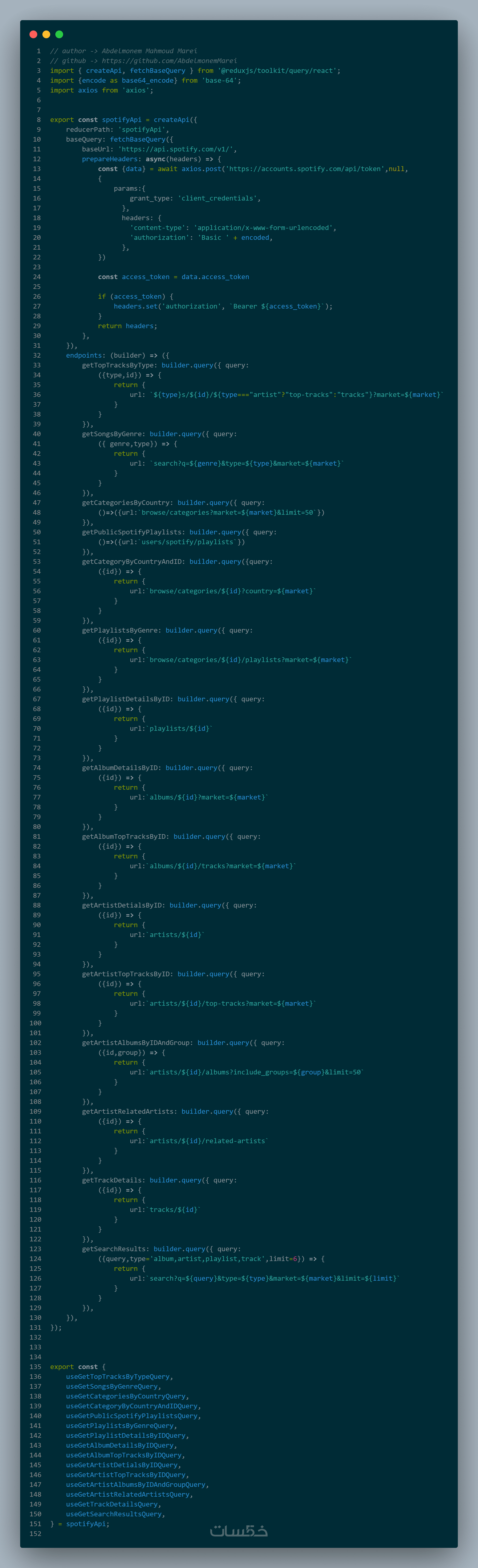Select the accounts.spotify.com token URL string

[305, 168]
